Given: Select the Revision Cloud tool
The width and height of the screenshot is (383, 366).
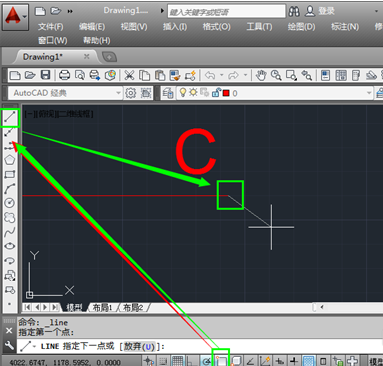Looking at the screenshot, I should (10, 217).
